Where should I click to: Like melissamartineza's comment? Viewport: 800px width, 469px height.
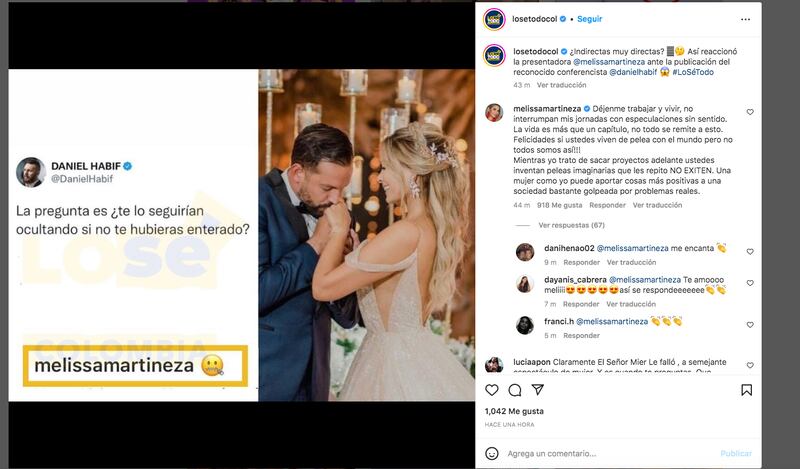coord(750,112)
